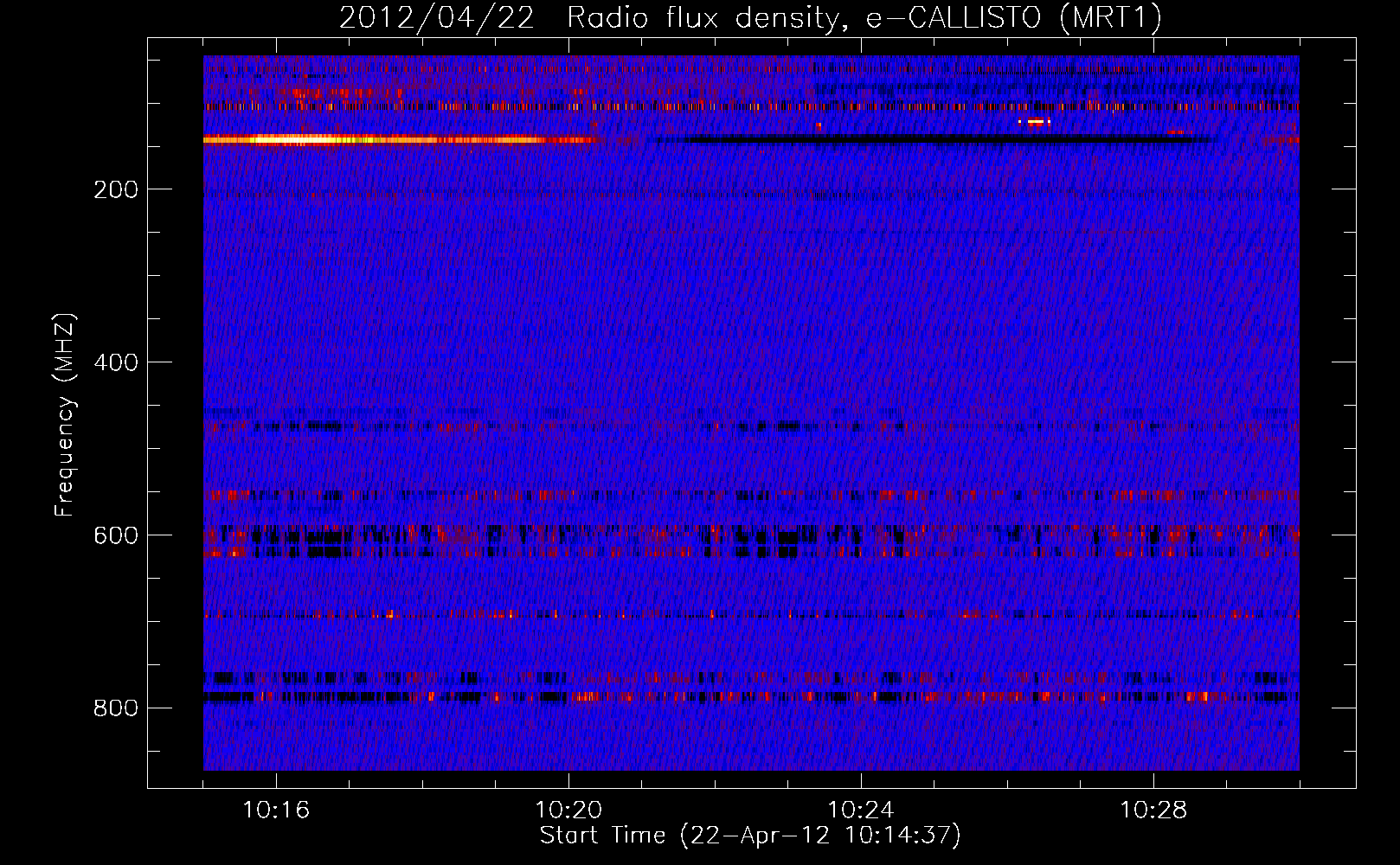
Task: Click the 200 frequency tick label
Action: 116,189
